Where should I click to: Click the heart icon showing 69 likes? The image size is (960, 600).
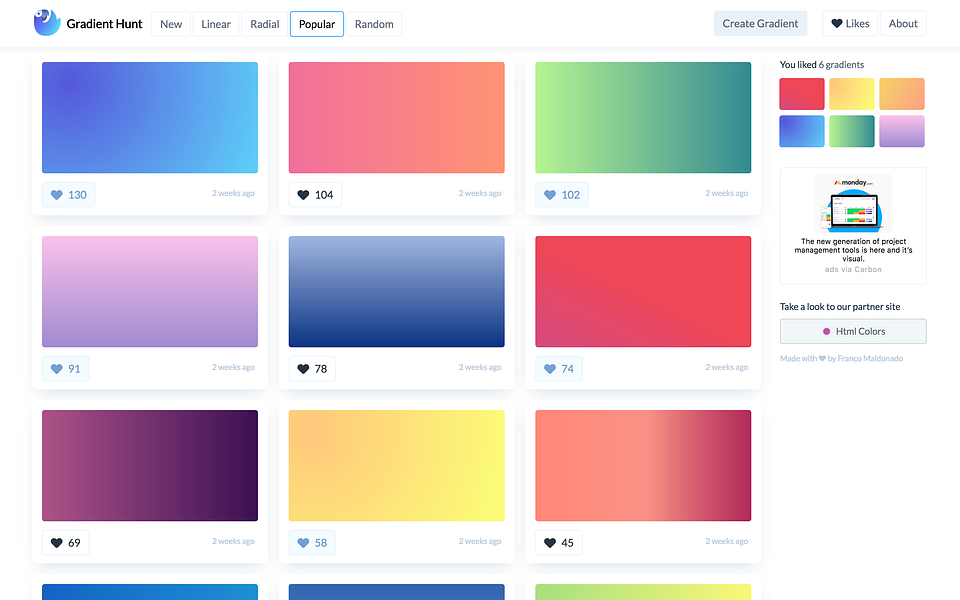[56, 542]
